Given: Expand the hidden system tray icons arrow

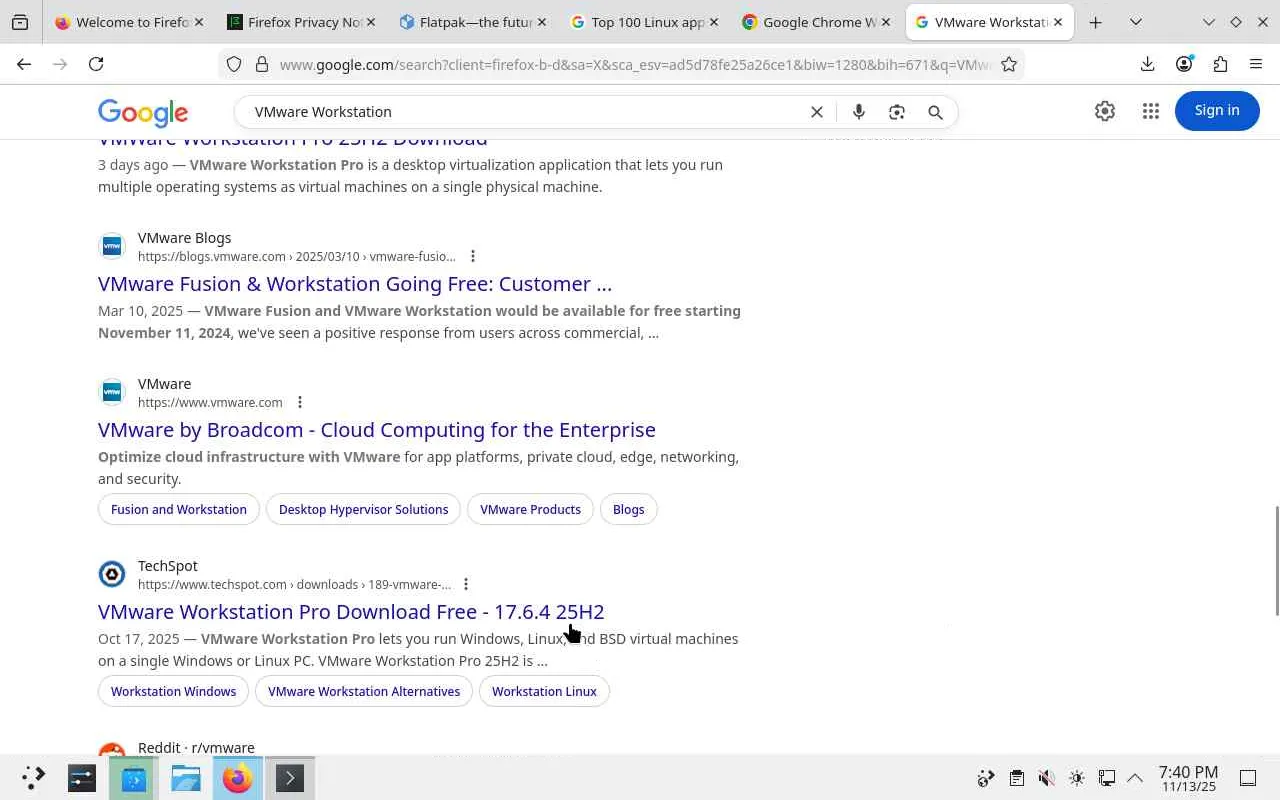Looking at the screenshot, I should pyautogui.click(x=1135, y=778).
